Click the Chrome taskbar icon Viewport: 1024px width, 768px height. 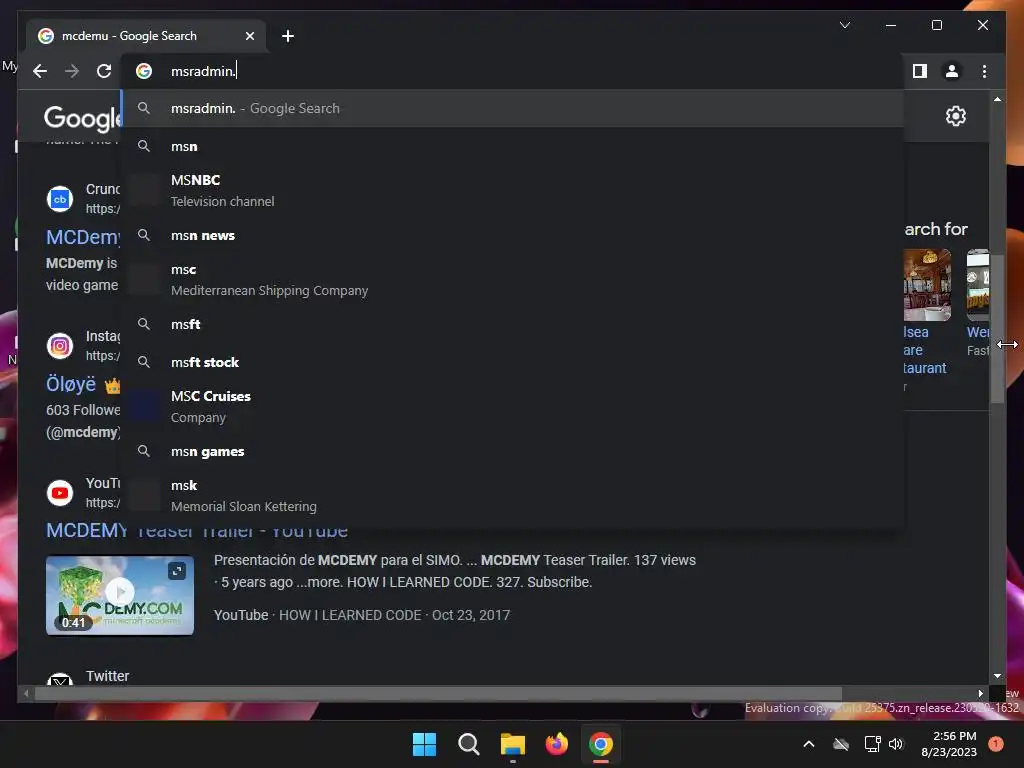[601, 744]
